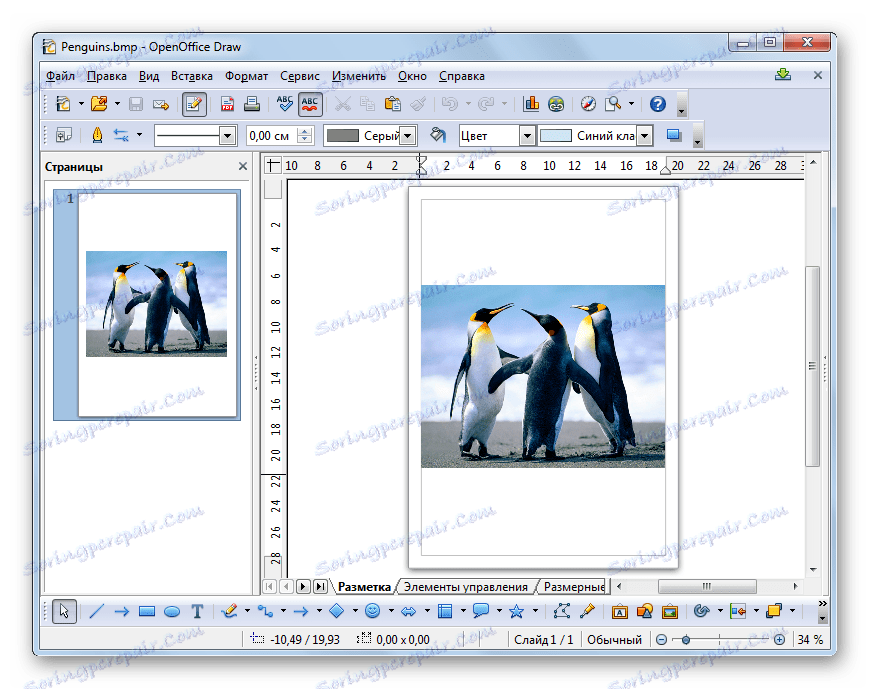Screen dimensions: 870x689
Task: Switch to Элементы управления layer tab
Action: pyautogui.click(x=466, y=586)
